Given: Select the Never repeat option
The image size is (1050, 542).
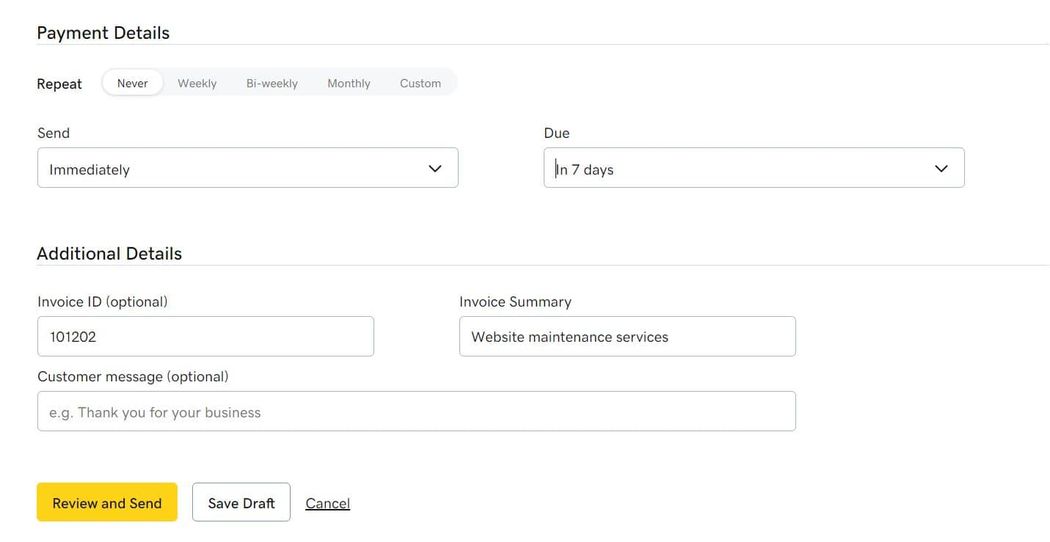Looking at the screenshot, I should 133,83.
